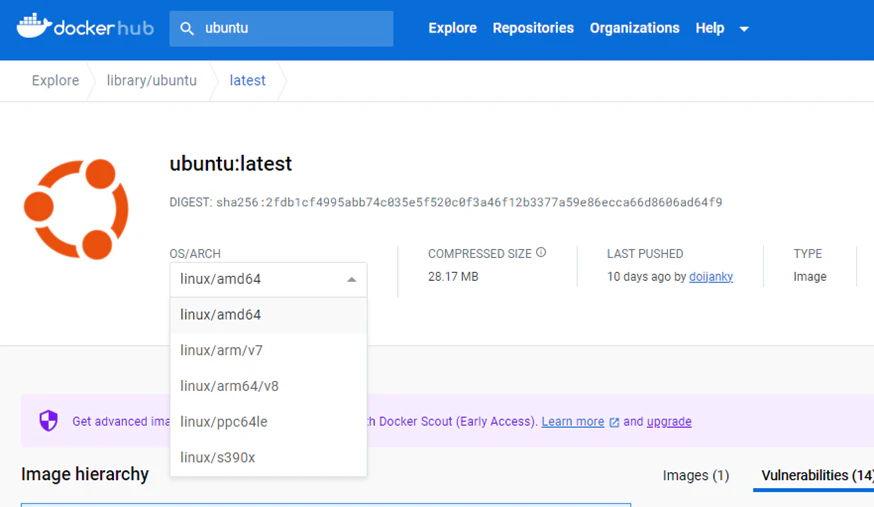Viewport: 874px width, 507px height.
Task: Choose linux/arm/v7 from the architecture list
Action: click(268, 350)
